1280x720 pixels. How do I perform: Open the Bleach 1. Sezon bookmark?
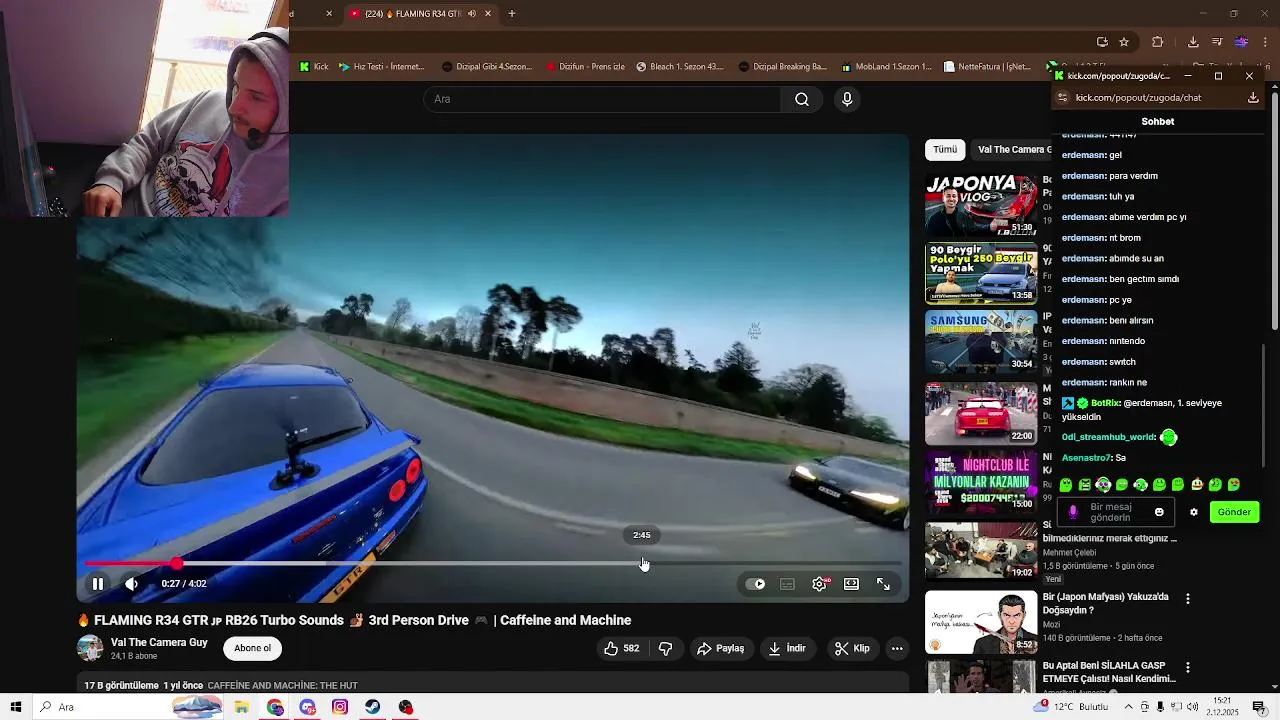pyautogui.click(x=680, y=67)
